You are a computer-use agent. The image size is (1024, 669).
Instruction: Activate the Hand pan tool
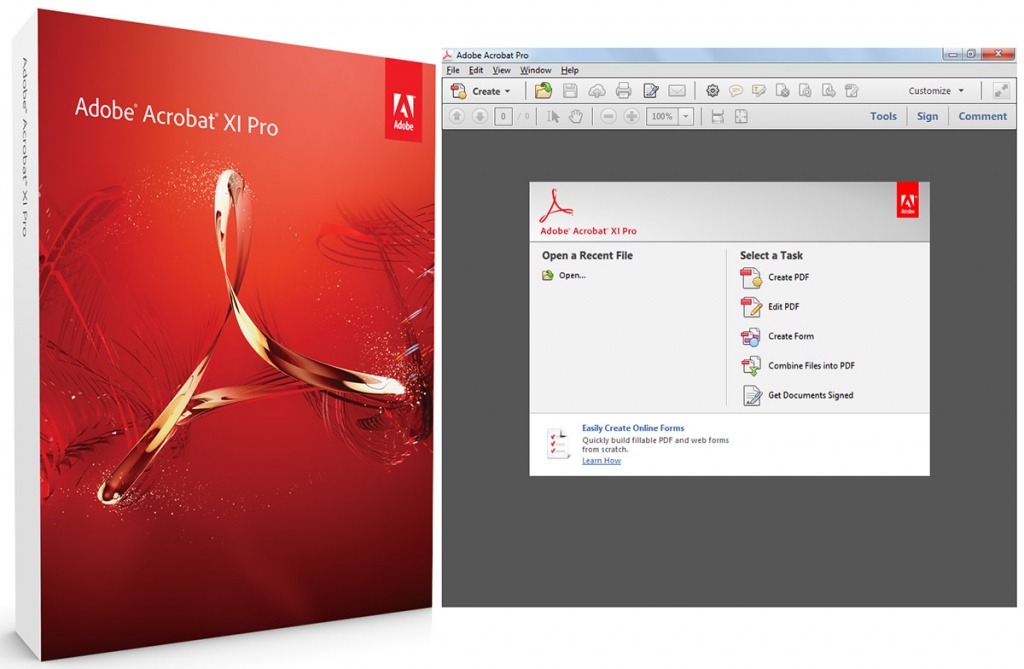(575, 116)
